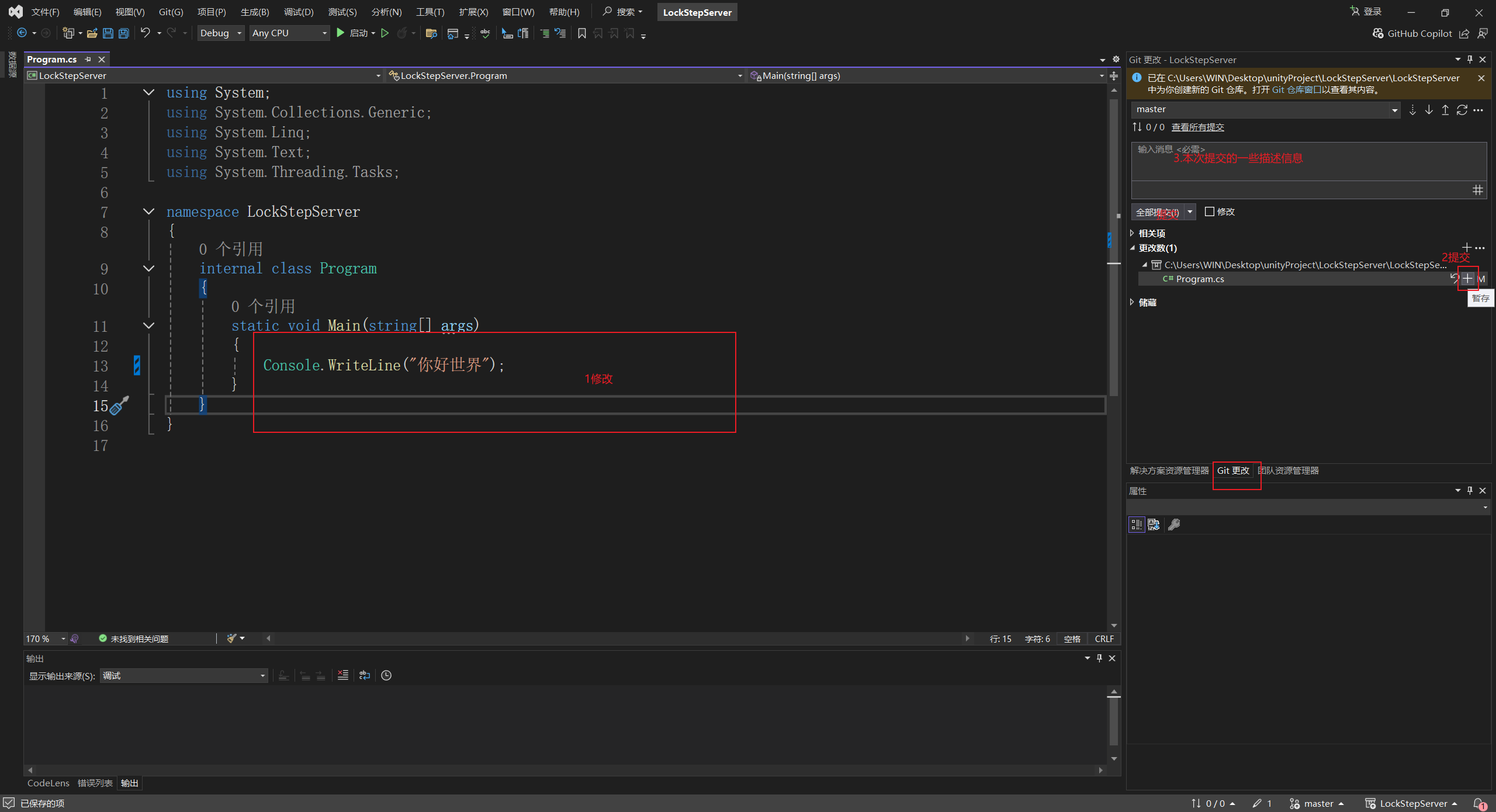Toggle auto-hide pin on Git 更改 panel
The height and width of the screenshot is (812, 1496).
[x=1470, y=59]
